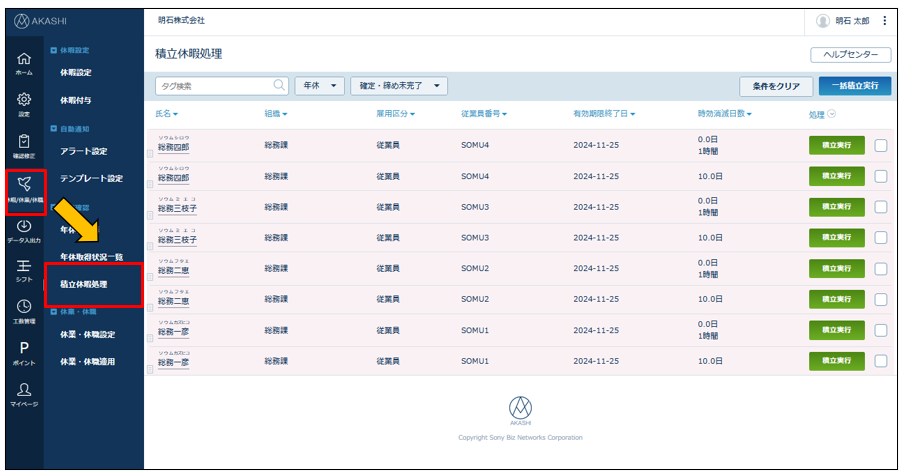Image resolution: width=904 pixels, height=474 pixels.
Task: Tick checkbox for 総務三枝子 row with 10.0日
Action: click(880, 238)
